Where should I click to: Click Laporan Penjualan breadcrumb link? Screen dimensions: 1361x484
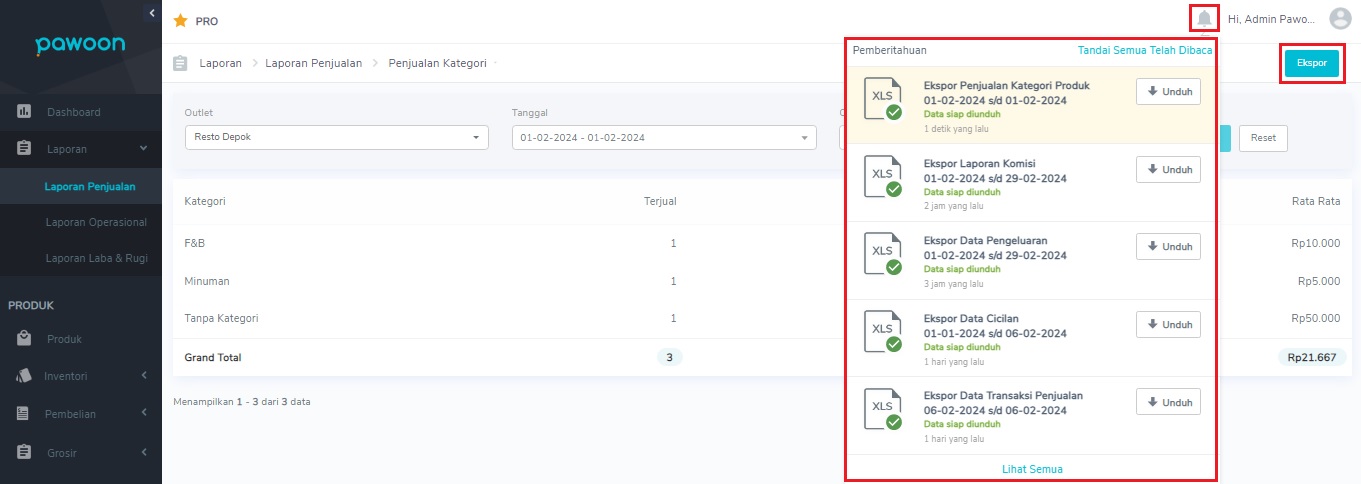tap(314, 63)
